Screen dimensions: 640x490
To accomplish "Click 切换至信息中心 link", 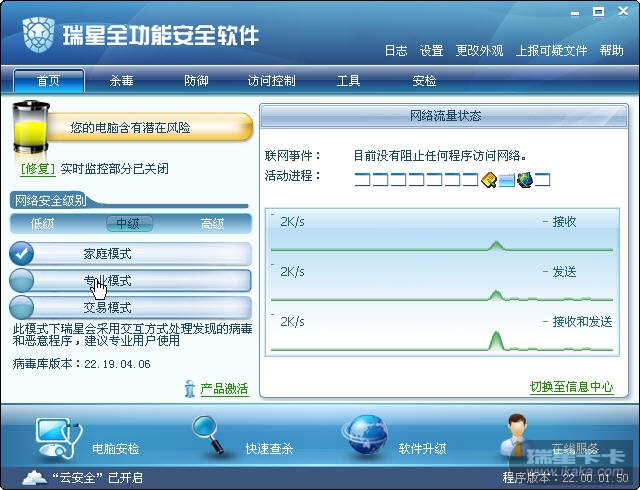I will [x=571, y=386].
